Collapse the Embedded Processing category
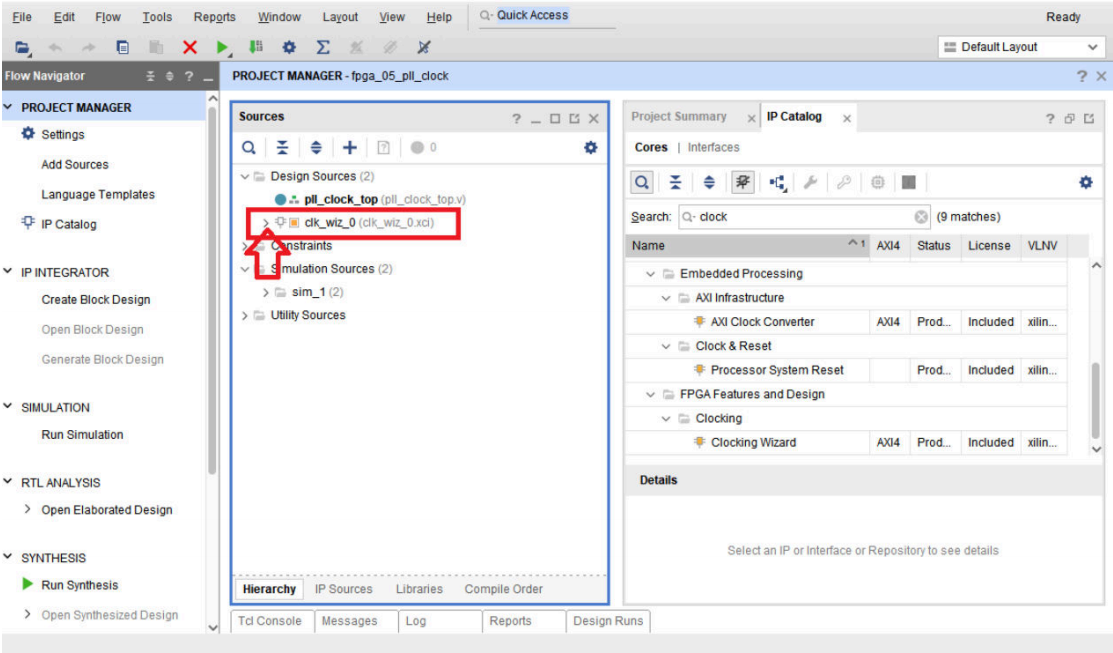 point(651,274)
